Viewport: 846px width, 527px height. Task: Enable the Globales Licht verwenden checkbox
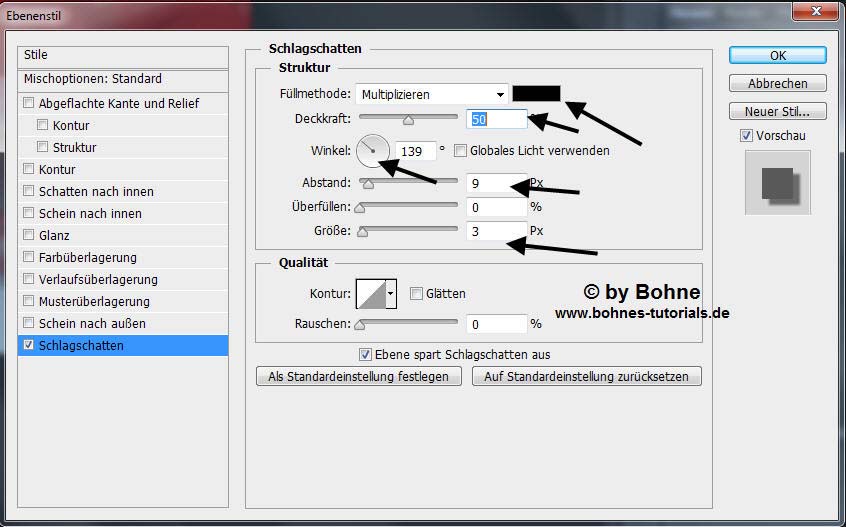click(x=461, y=151)
